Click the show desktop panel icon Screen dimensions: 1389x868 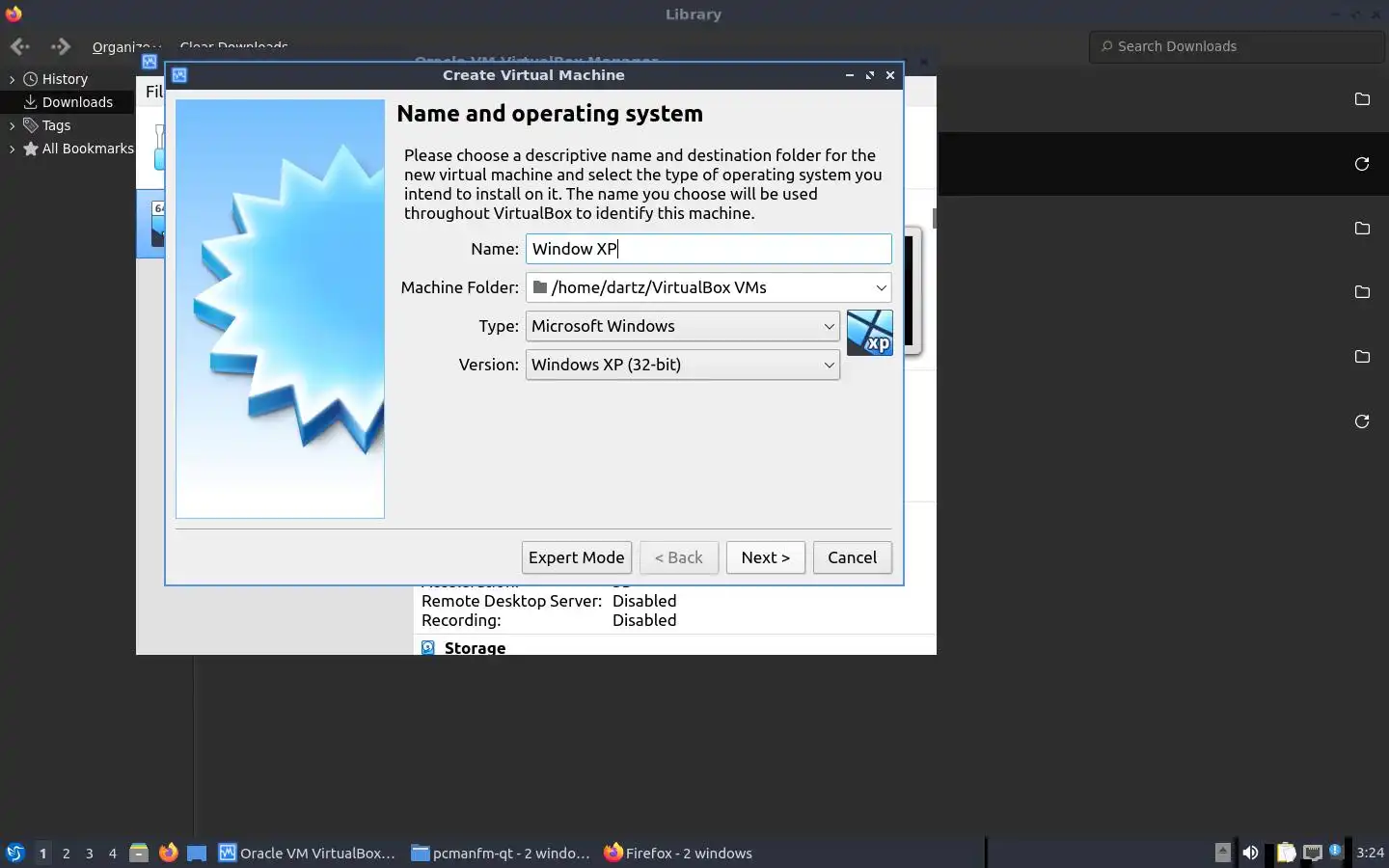pos(197,853)
